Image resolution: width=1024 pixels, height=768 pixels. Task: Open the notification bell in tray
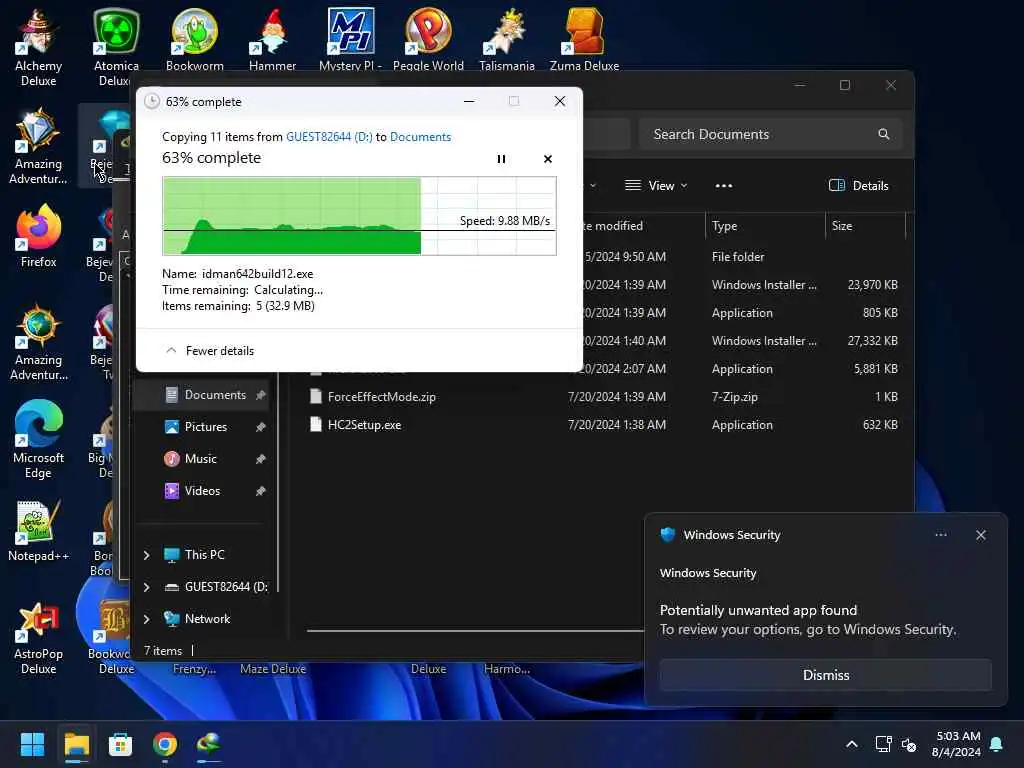pos(997,744)
